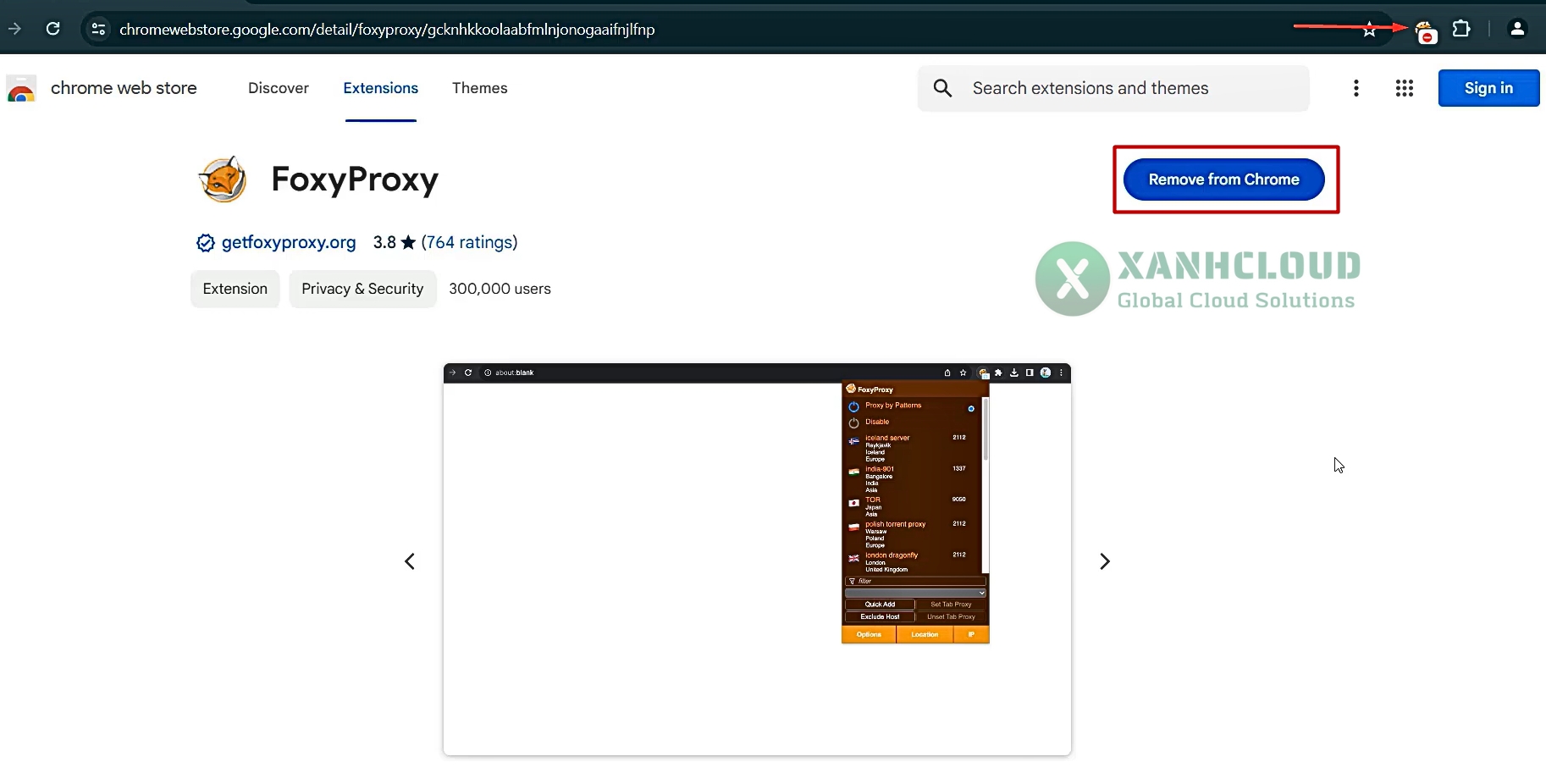Open the Themes tab
1546x784 pixels.
pyautogui.click(x=479, y=88)
